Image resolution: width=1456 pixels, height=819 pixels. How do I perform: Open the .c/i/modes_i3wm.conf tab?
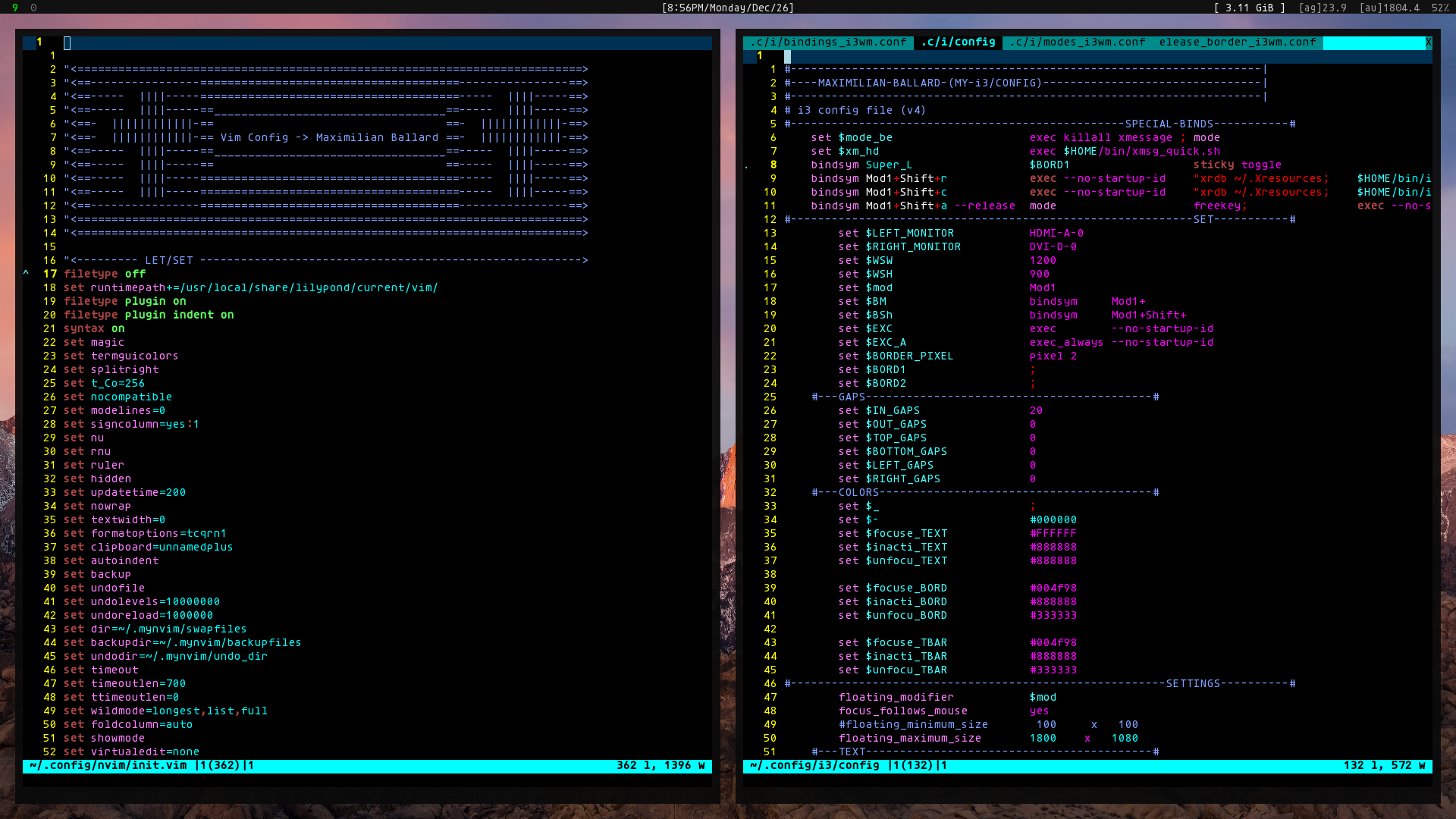(1077, 42)
